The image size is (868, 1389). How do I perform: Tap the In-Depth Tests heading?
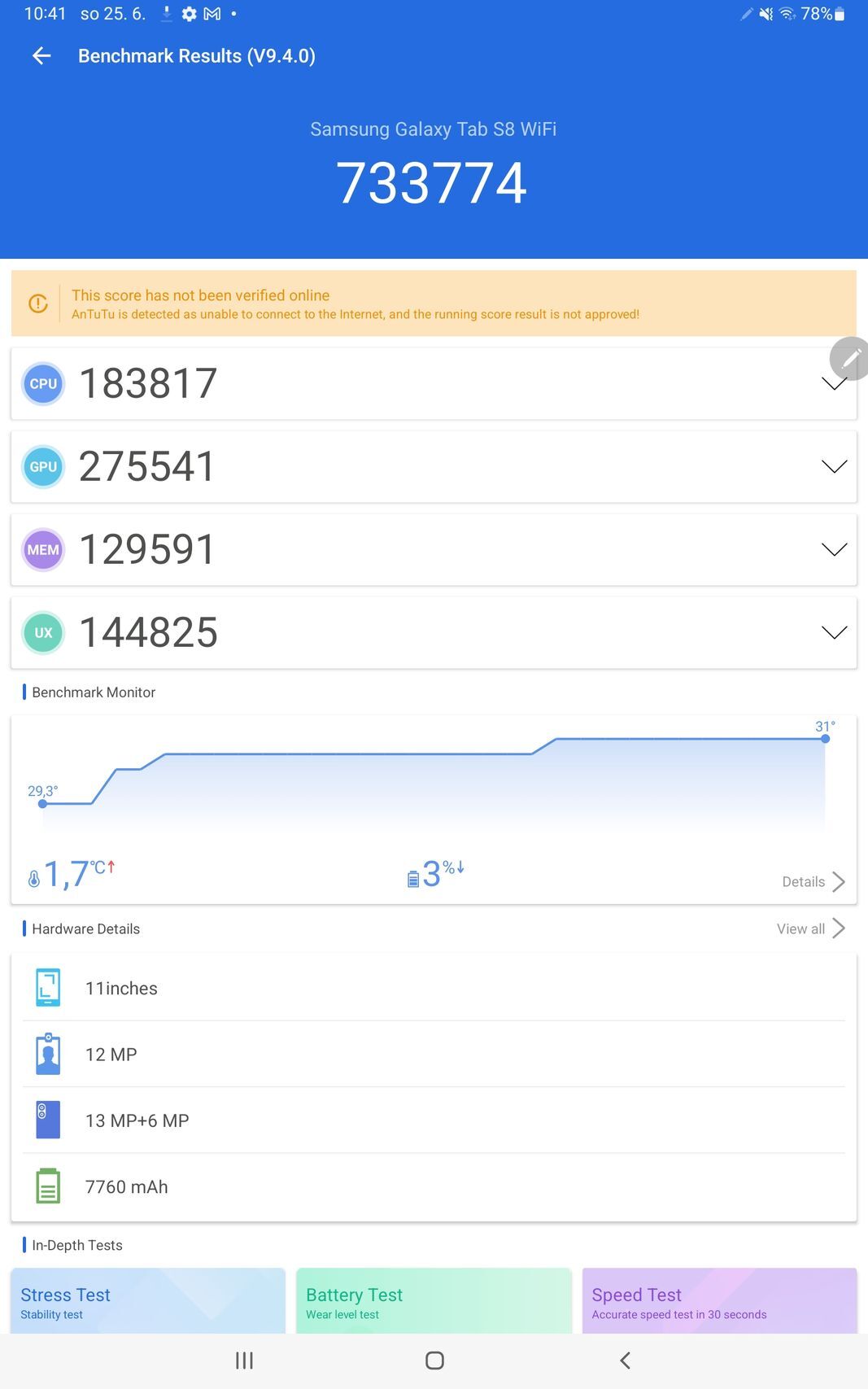coord(77,1245)
